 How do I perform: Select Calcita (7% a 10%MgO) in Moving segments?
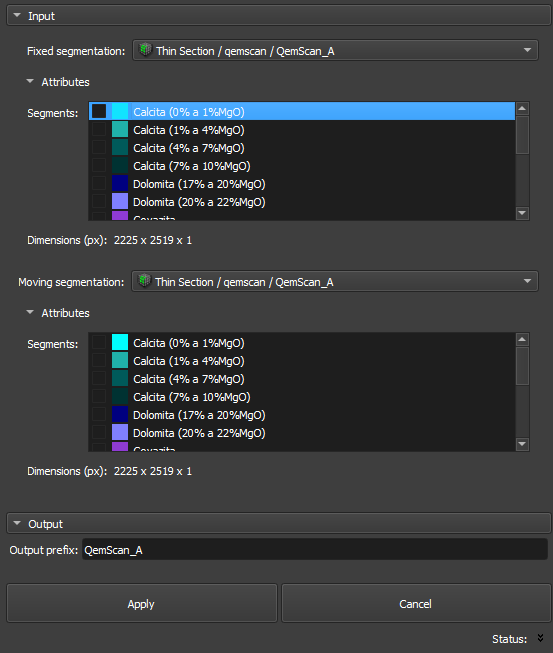(192, 397)
